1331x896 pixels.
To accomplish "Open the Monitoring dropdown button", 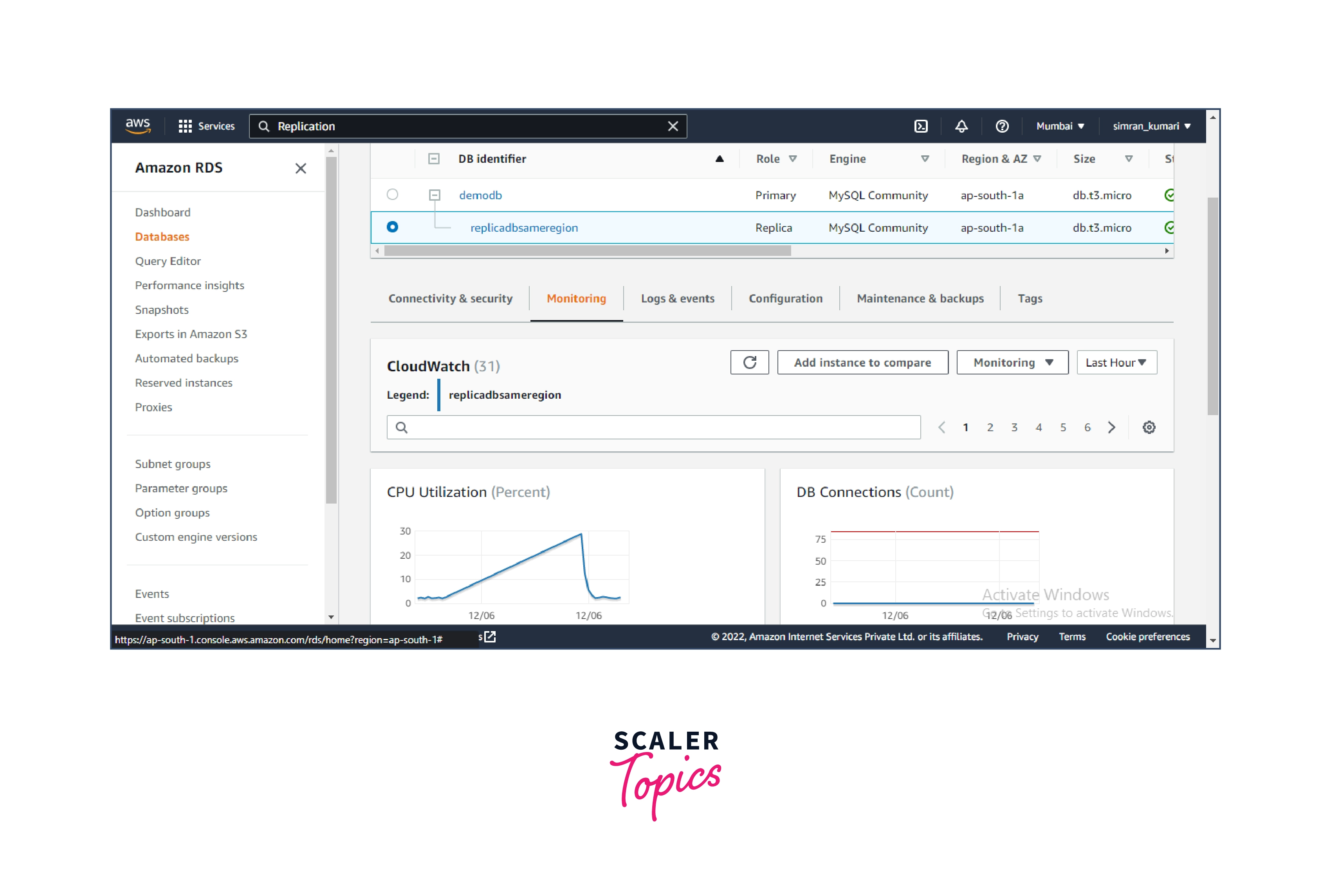I will point(1012,362).
